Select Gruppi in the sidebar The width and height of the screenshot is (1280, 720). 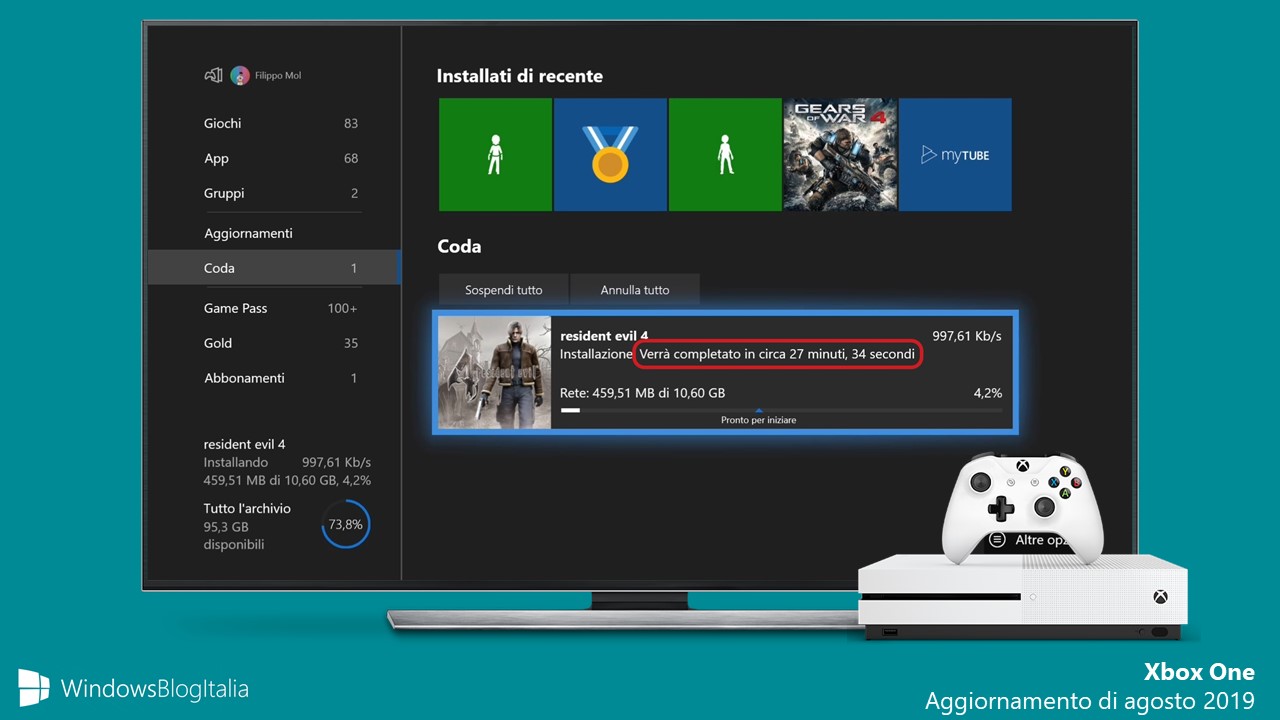coord(274,193)
